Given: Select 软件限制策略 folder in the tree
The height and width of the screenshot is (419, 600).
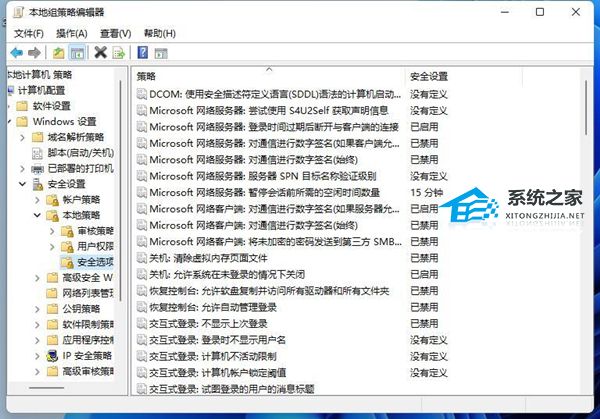Looking at the screenshot, I should 88,324.
